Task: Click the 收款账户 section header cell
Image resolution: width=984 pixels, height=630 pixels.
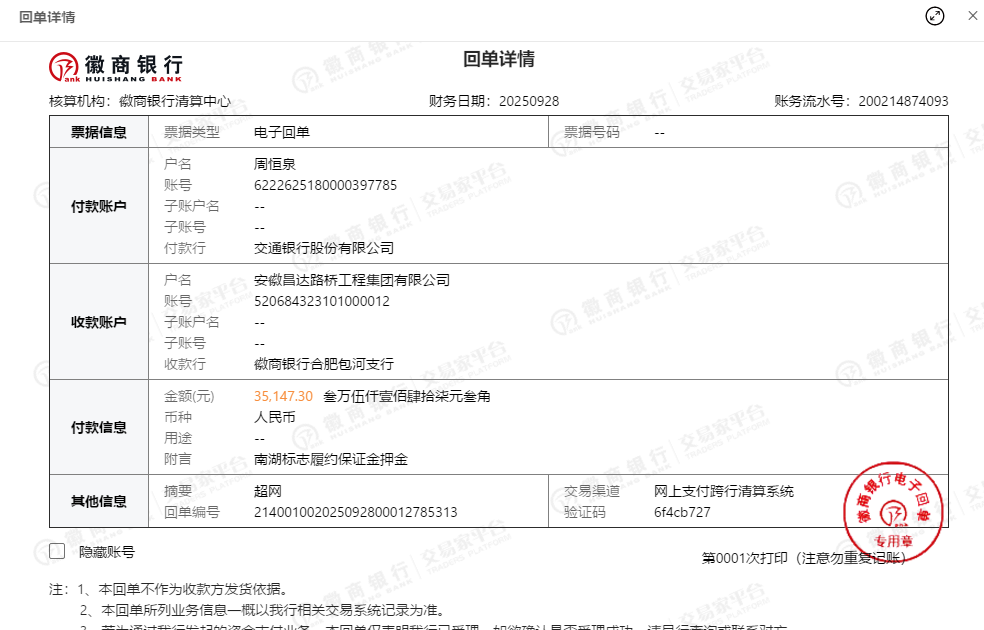Action: tap(99, 322)
